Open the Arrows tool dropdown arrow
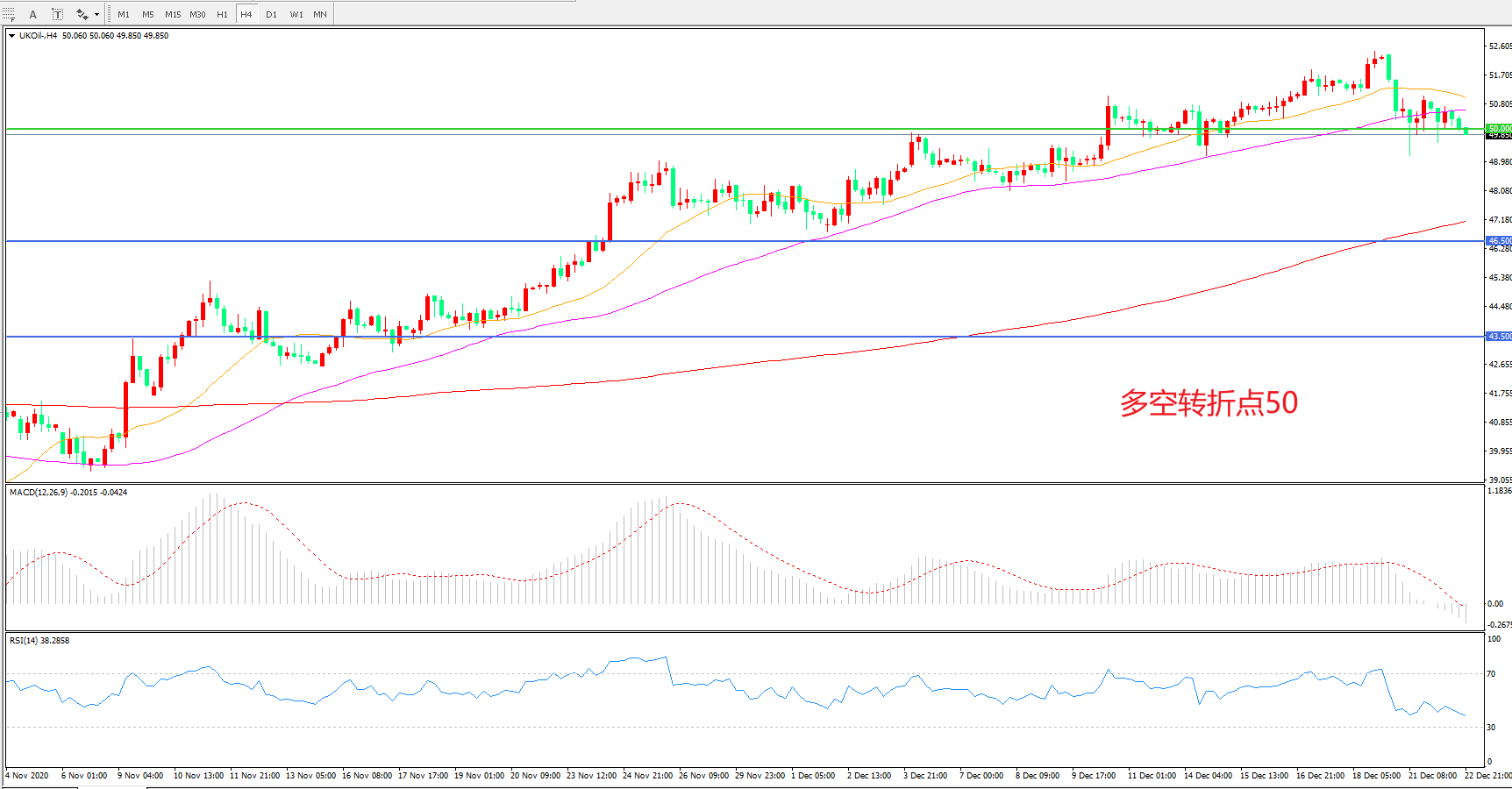The width and height of the screenshot is (1512, 789). [x=96, y=14]
